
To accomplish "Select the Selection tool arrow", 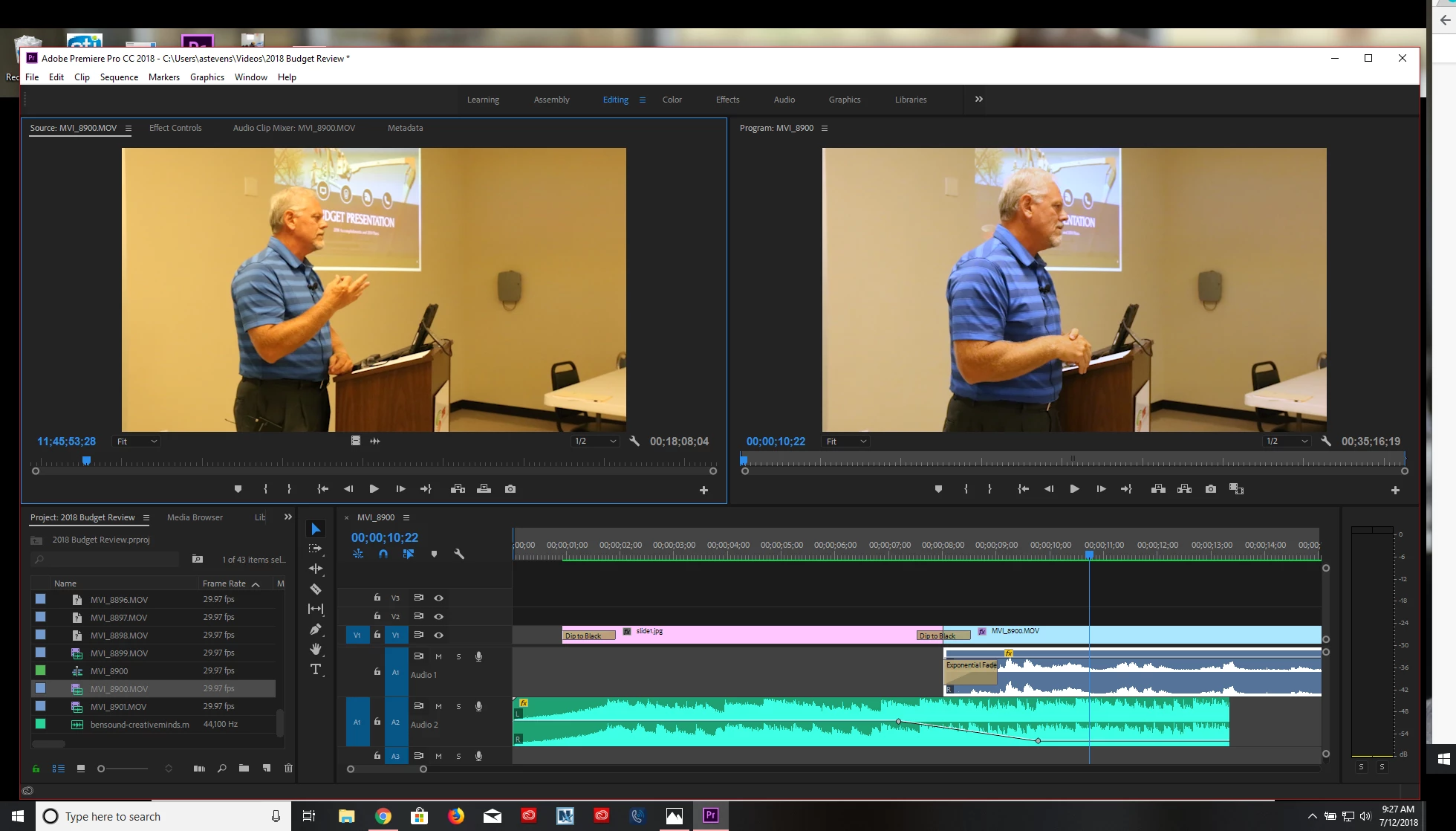I will pyautogui.click(x=316, y=529).
